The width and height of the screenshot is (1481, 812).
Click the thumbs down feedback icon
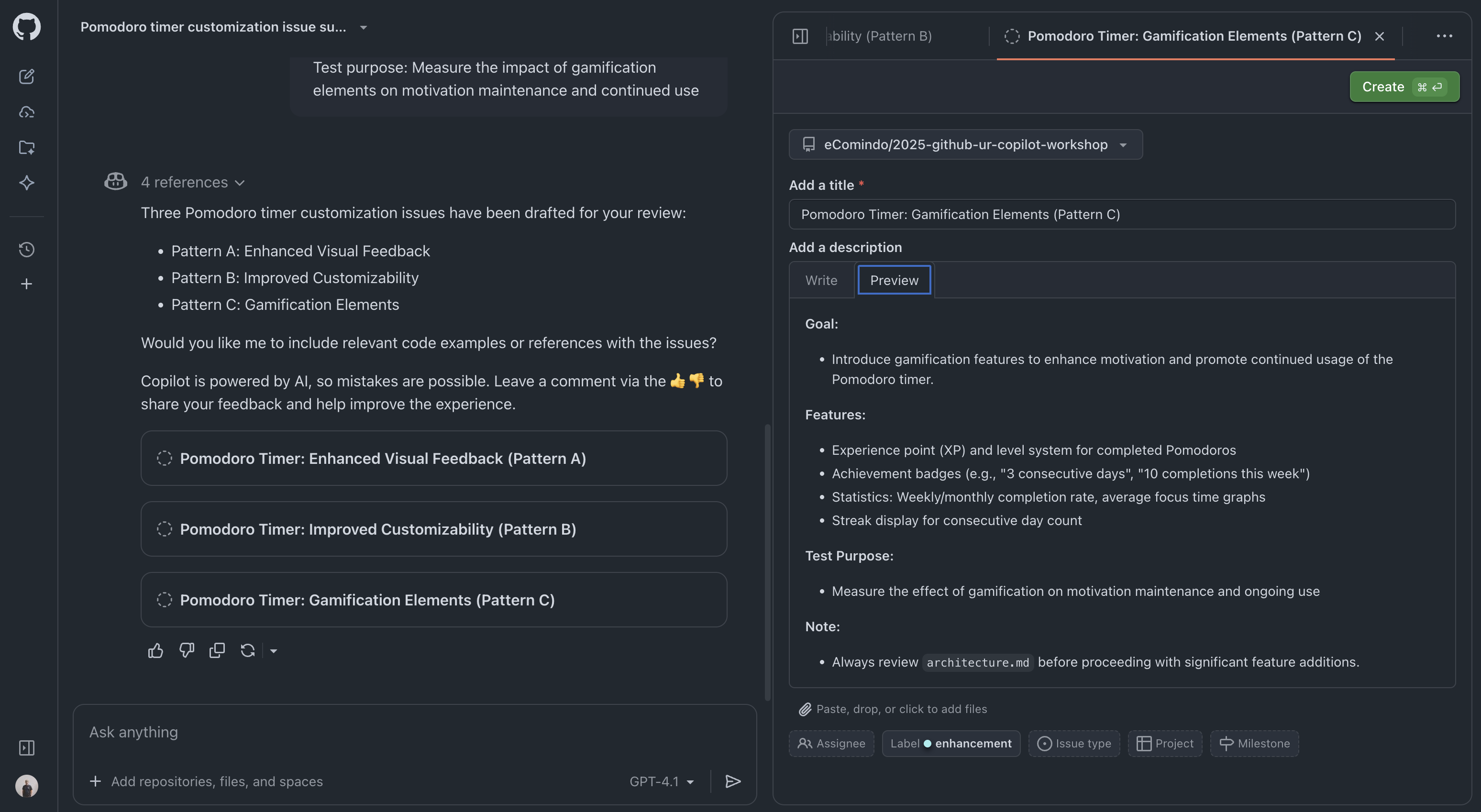click(186, 650)
